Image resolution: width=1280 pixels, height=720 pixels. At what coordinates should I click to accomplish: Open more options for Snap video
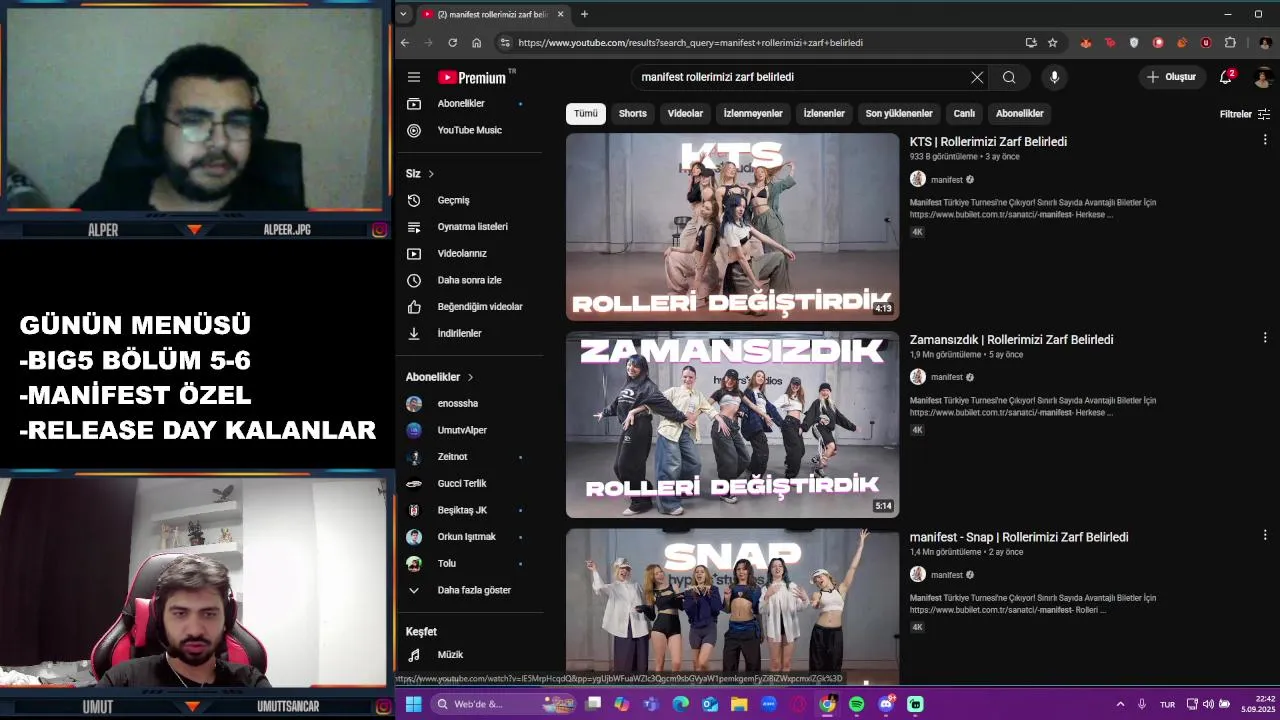point(1264,536)
